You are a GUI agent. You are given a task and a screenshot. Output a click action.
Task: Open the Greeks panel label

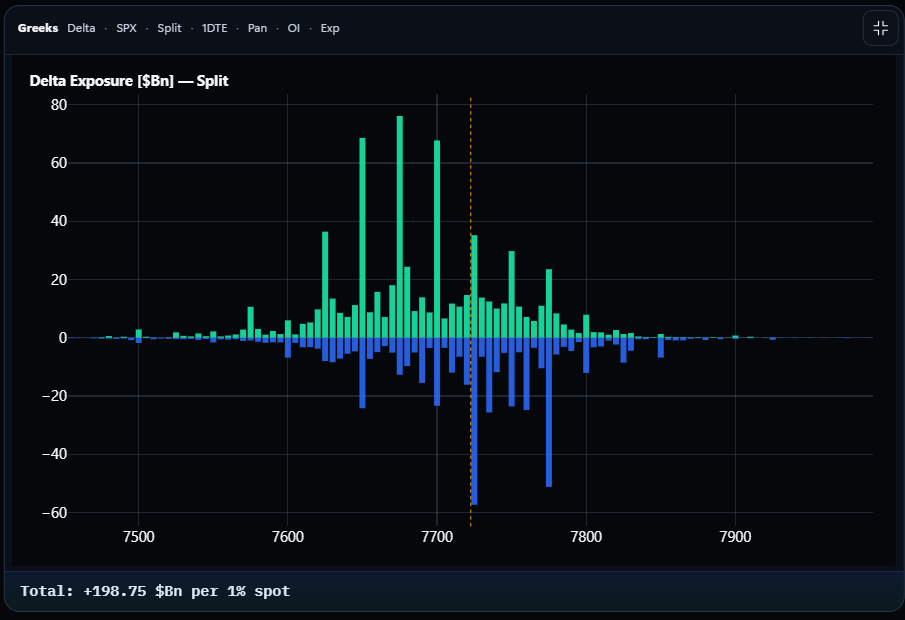(38, 28)
